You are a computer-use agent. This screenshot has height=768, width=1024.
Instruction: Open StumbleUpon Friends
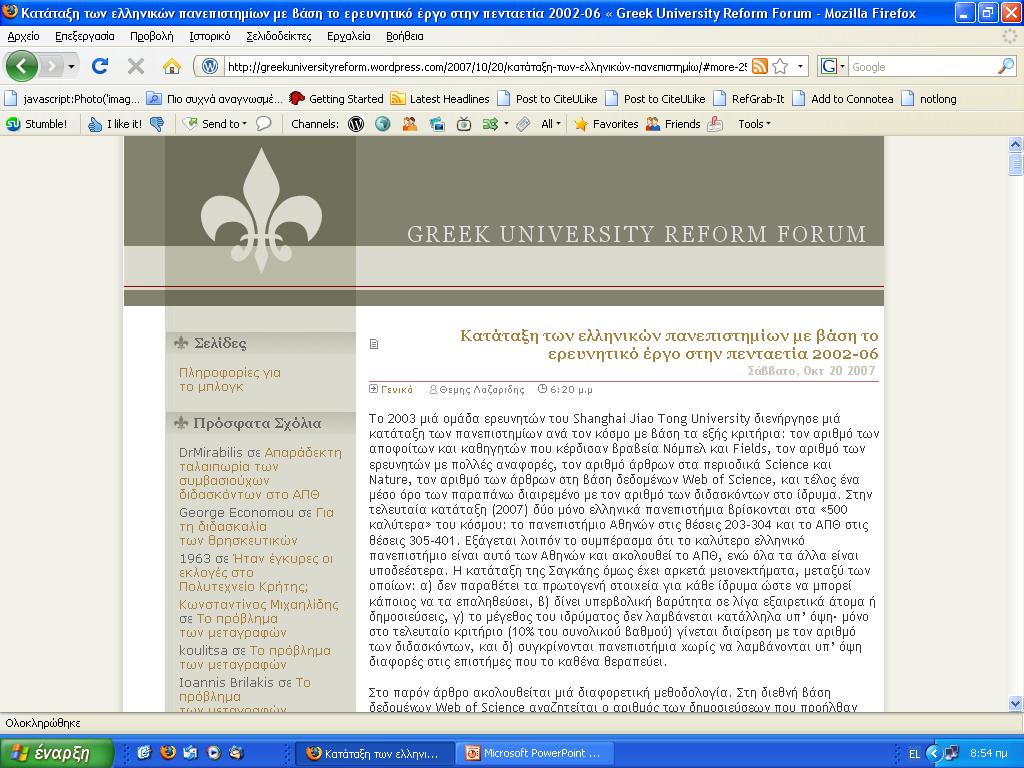[673, 124]
